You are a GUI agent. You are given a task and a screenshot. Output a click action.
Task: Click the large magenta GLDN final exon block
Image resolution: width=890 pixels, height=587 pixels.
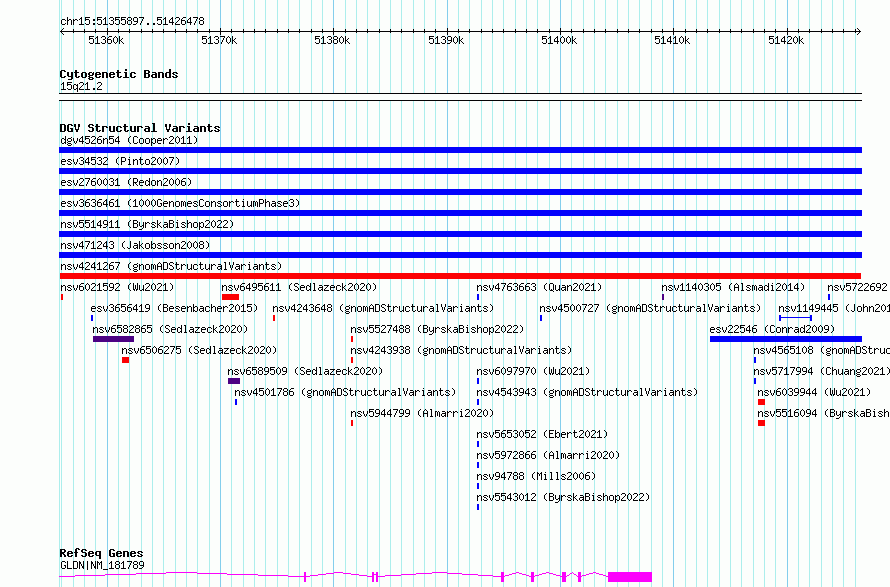(x=630, y=577)
